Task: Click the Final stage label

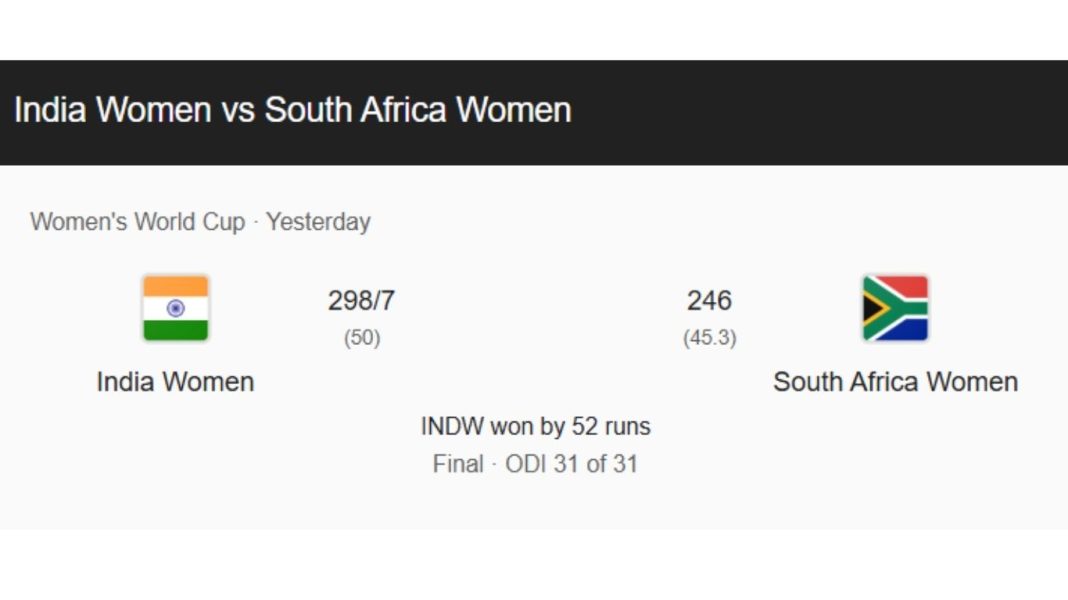Action: click(x=457, y=464)
